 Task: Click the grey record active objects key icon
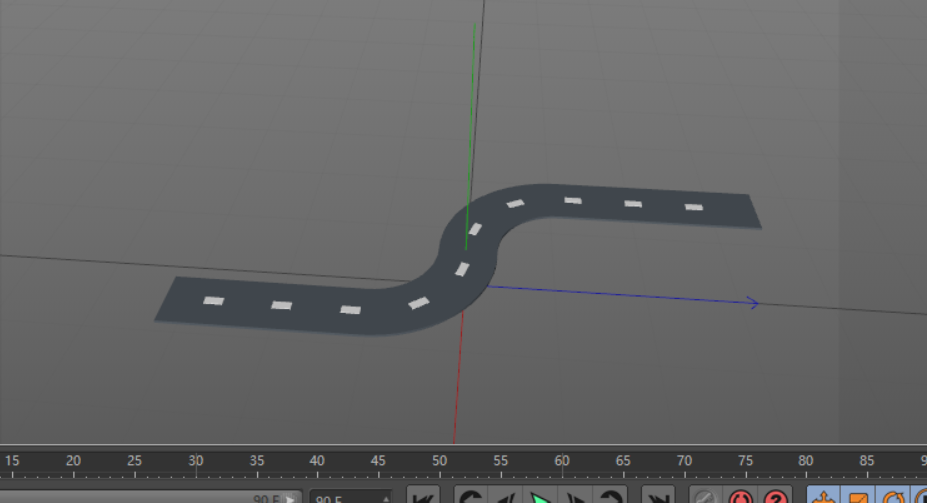tap(705, 496)
